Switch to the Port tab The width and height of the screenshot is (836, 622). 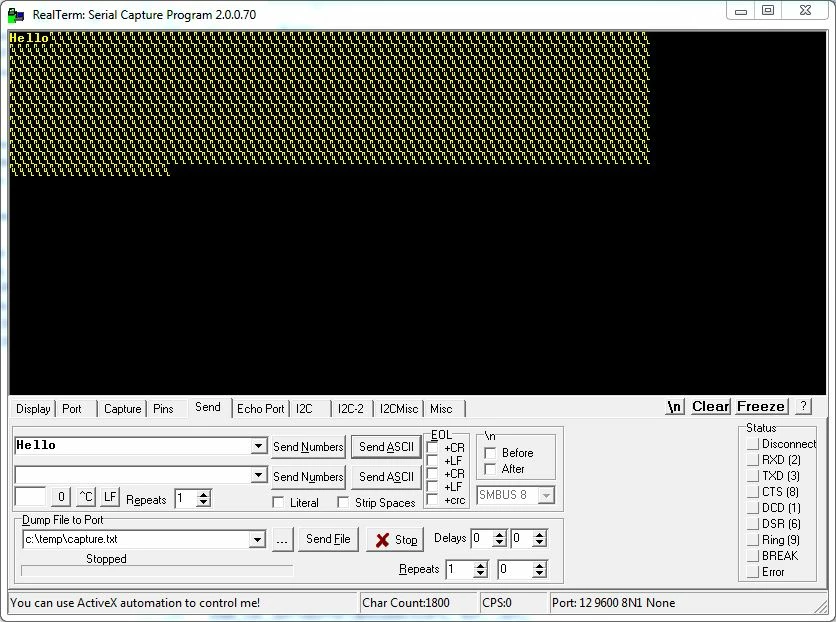point(72,409)
